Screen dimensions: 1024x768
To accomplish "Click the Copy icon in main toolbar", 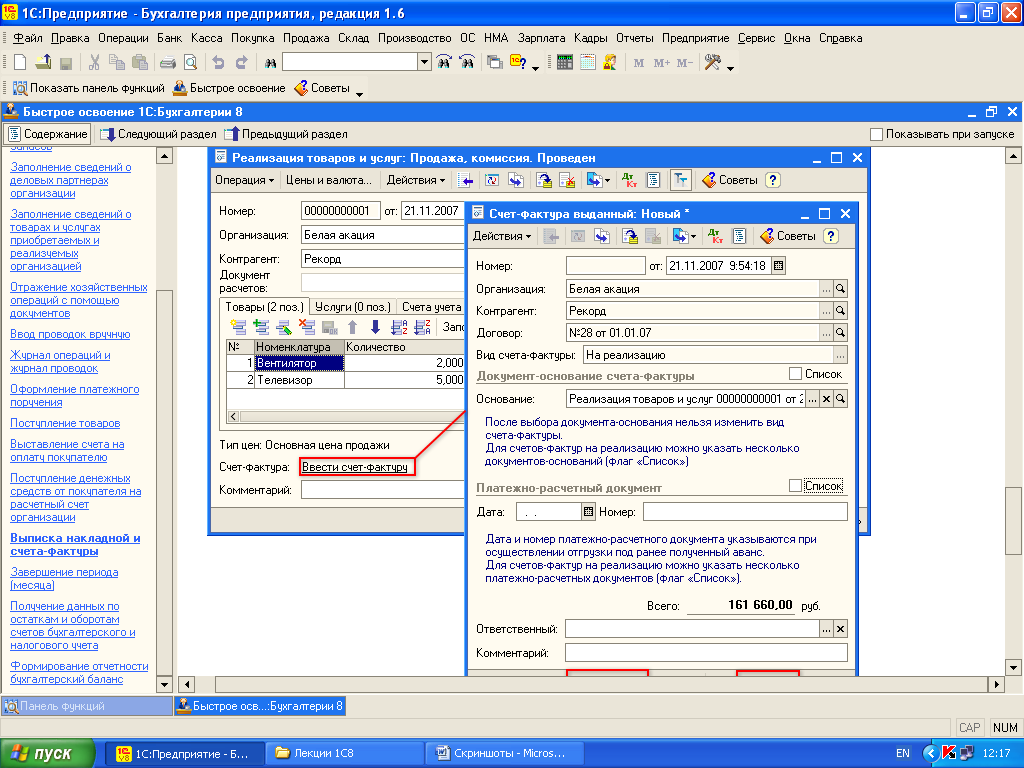I will coord(117,63).
